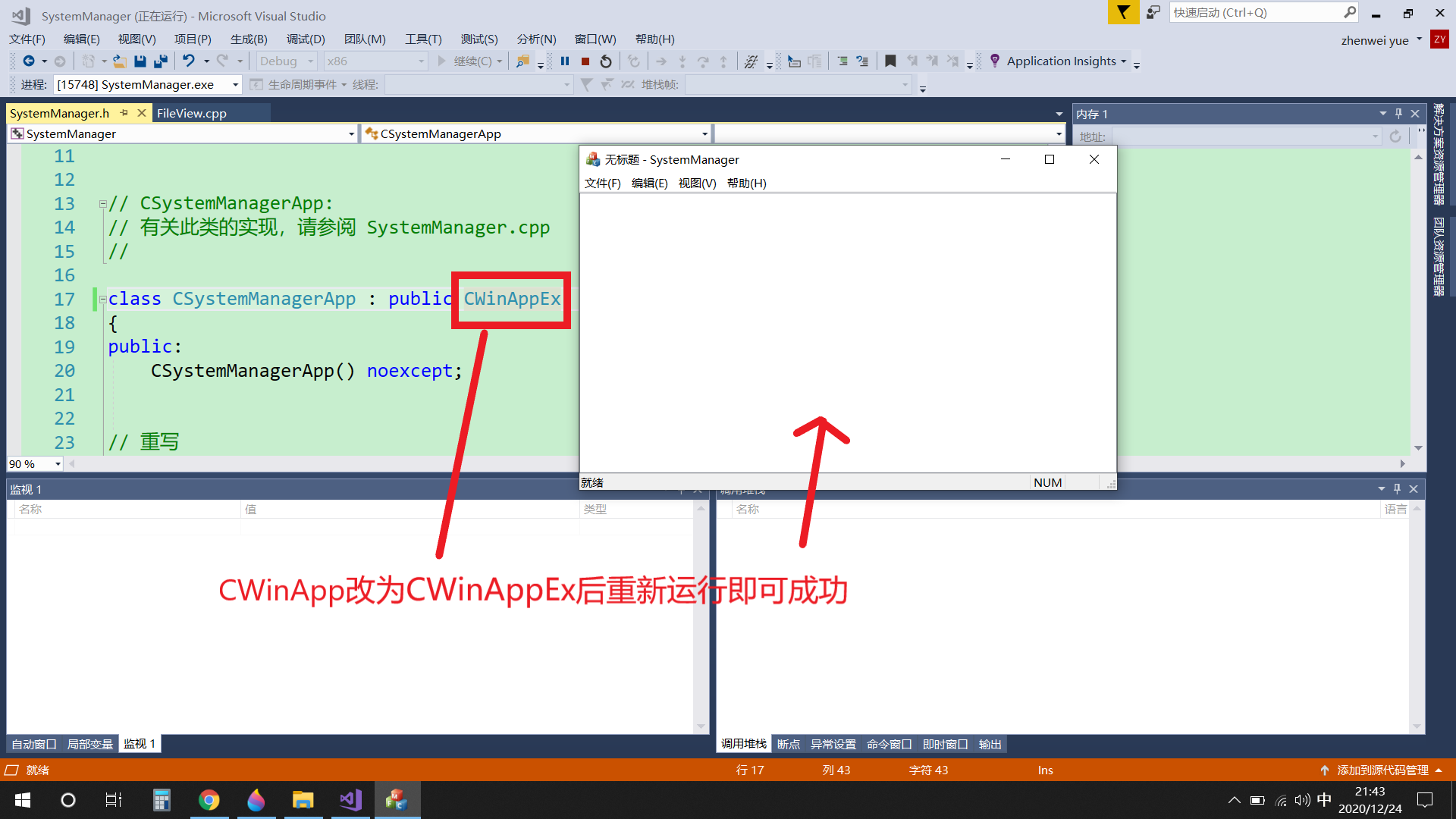Open the process SystemManager.exe dropdown
Viewport: 1456px width, 819px height.
pyautogui.click(x=235, y=85)
